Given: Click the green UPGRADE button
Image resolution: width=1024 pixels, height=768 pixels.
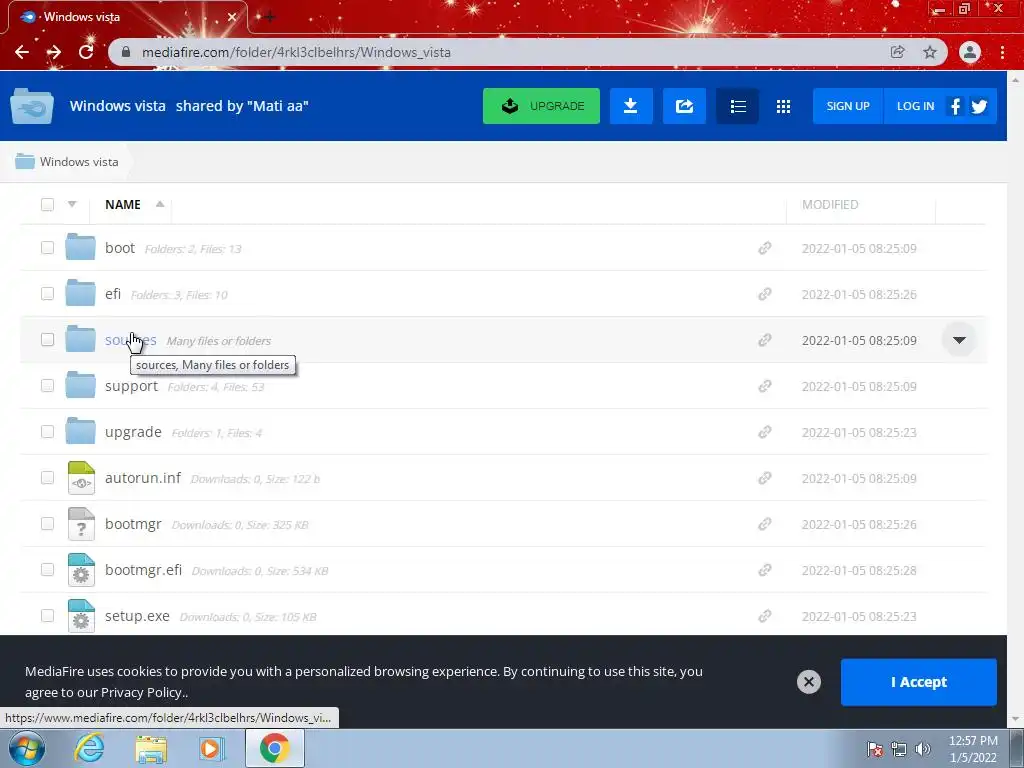Looking at the screenshot, I should pyautogui.click(x=541, y=106).
